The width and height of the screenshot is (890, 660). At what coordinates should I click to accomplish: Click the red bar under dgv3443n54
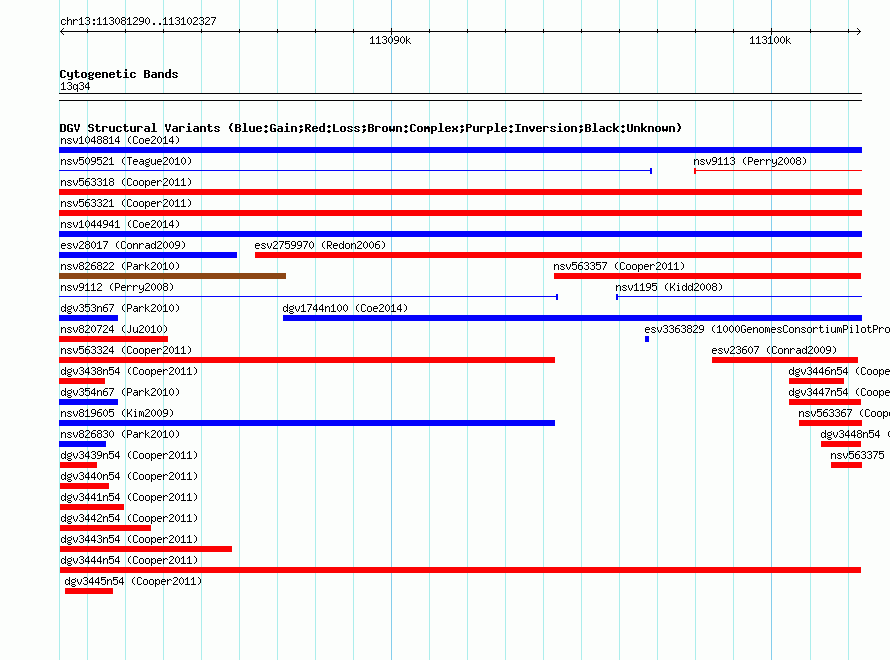pyautogui.click(x=146, y=549)
